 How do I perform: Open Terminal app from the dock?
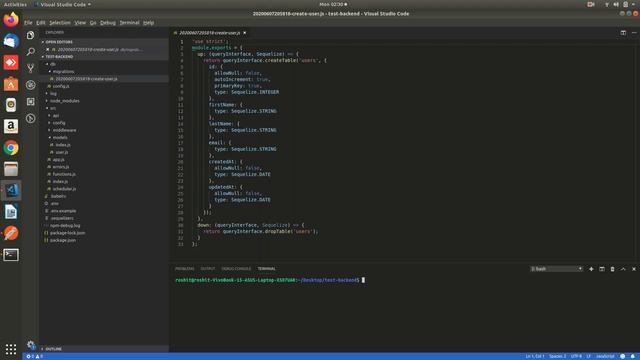tap(11, 255)
